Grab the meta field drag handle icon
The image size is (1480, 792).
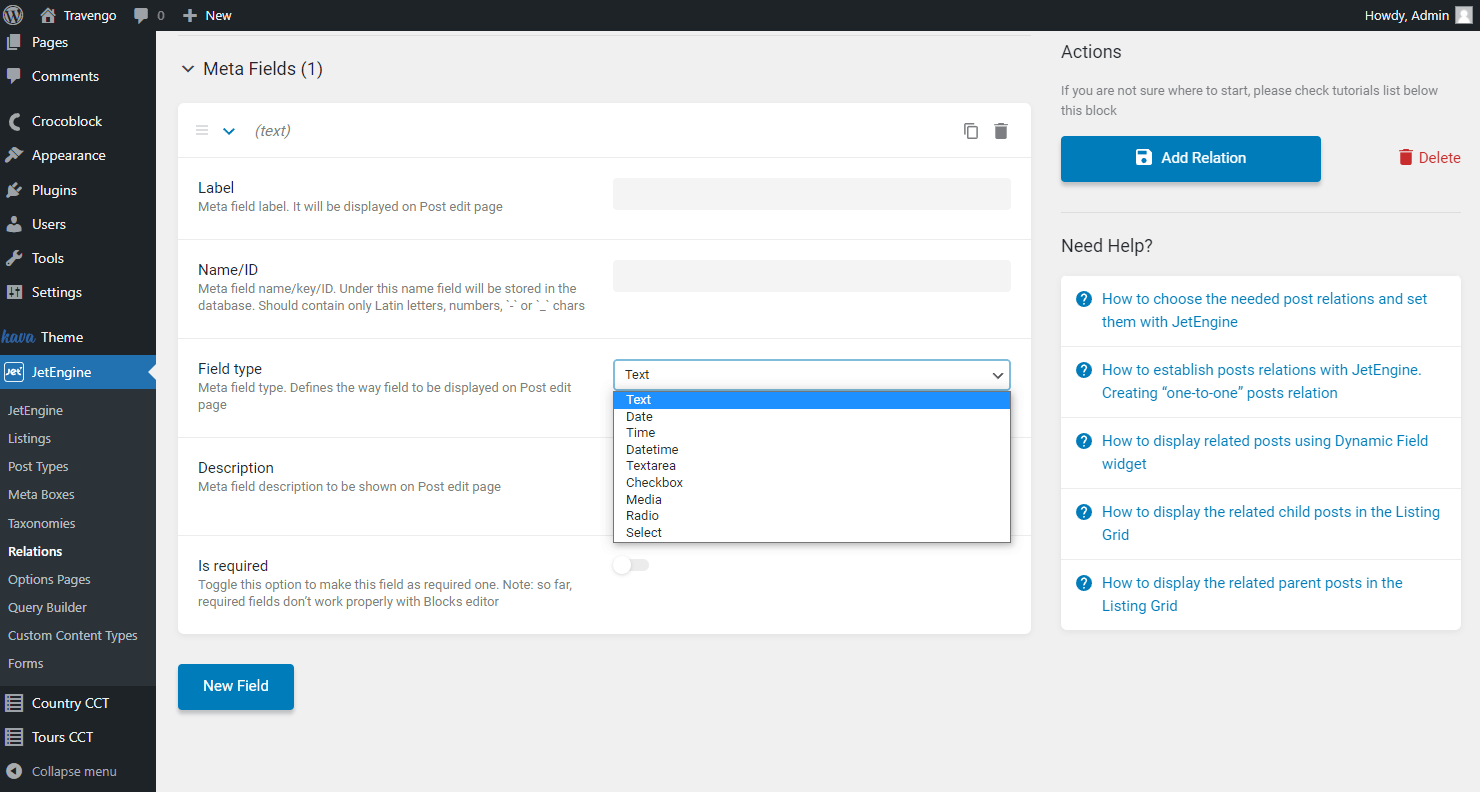pos(202,130)
